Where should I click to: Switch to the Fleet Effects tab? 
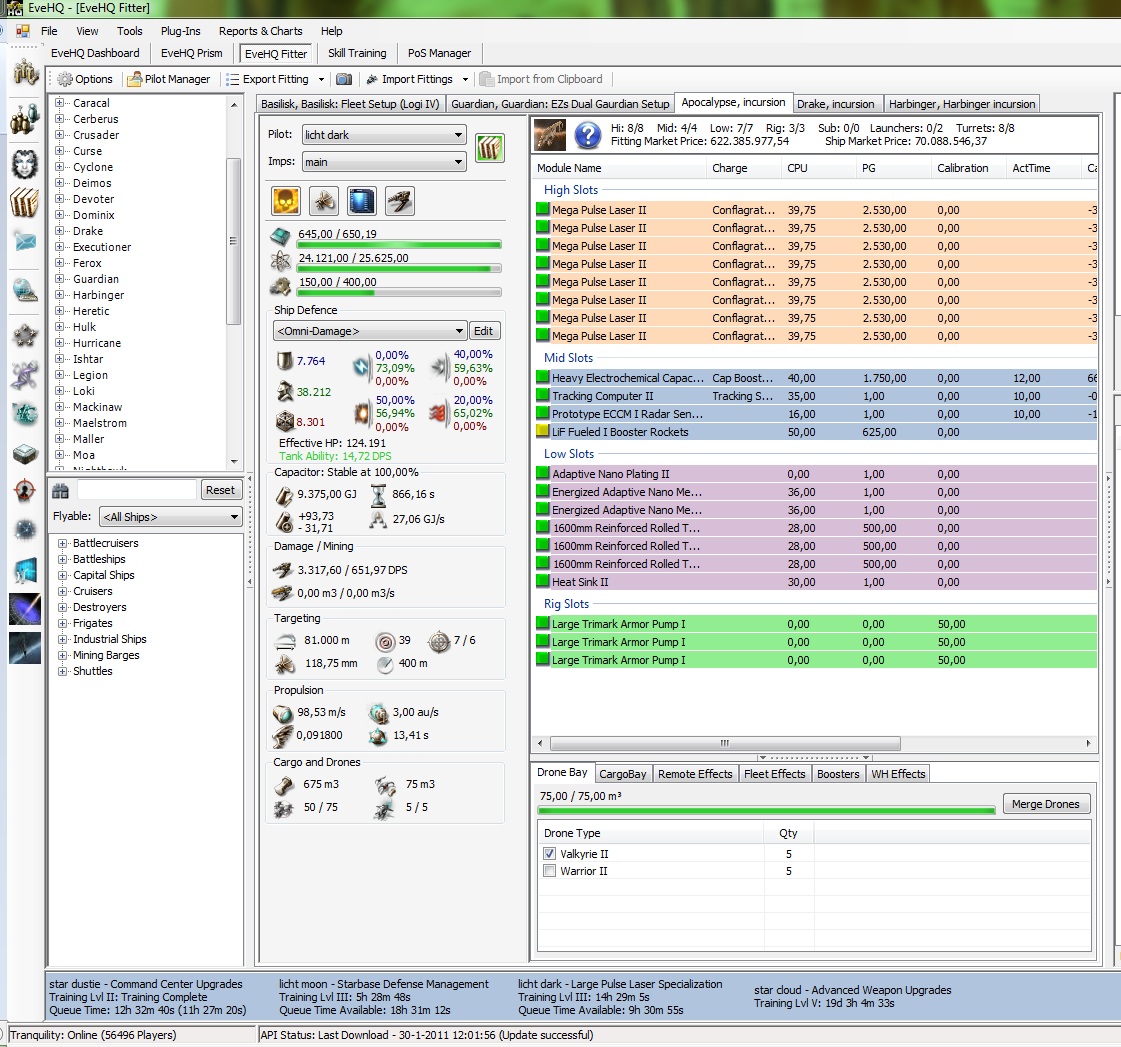[x=774, y=774]
